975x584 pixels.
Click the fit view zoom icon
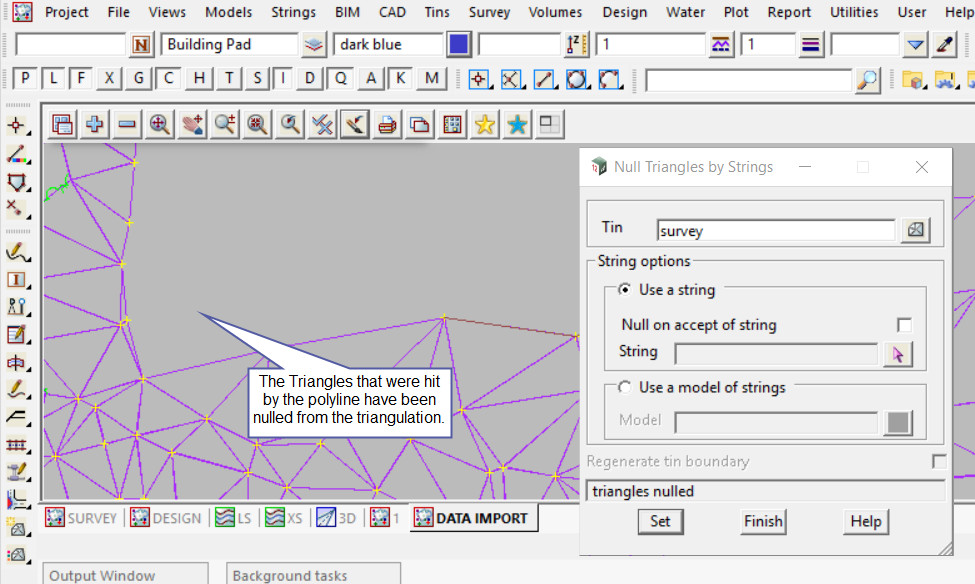pyautogui.click(x=159, y=125)
